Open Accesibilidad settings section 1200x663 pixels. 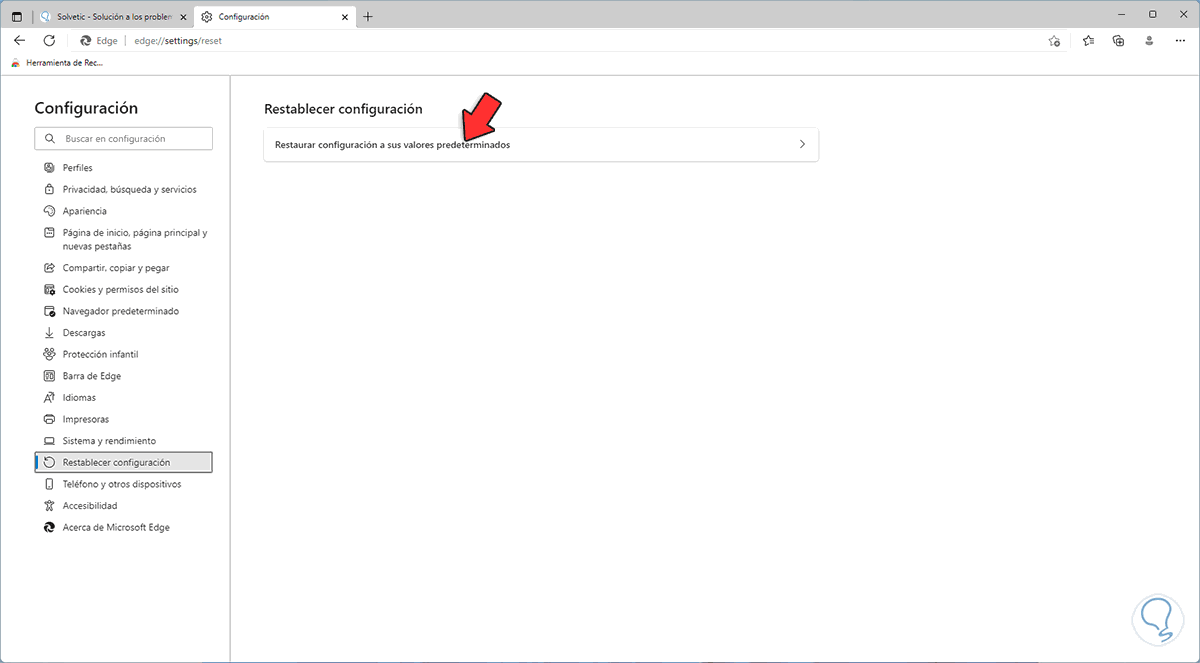point(124,506)
